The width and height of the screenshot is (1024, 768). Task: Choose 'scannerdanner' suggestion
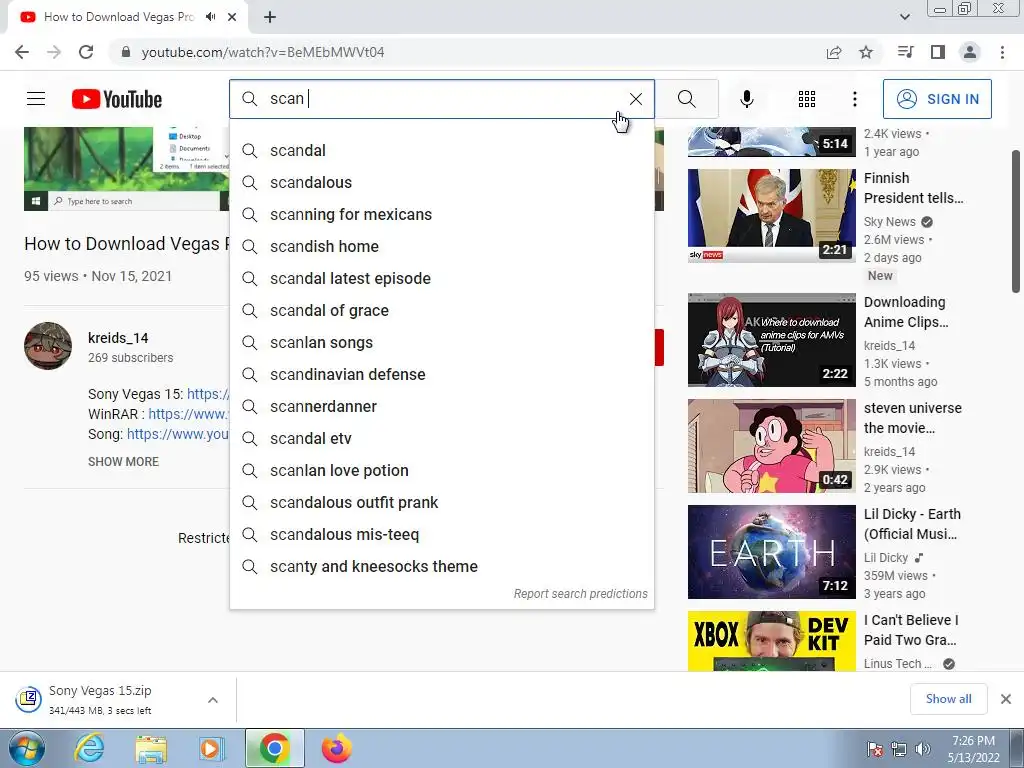click(441, 407)
